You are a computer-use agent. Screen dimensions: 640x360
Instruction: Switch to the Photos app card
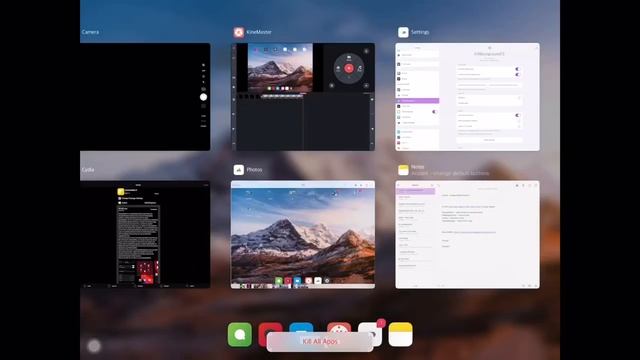point(303,235)
